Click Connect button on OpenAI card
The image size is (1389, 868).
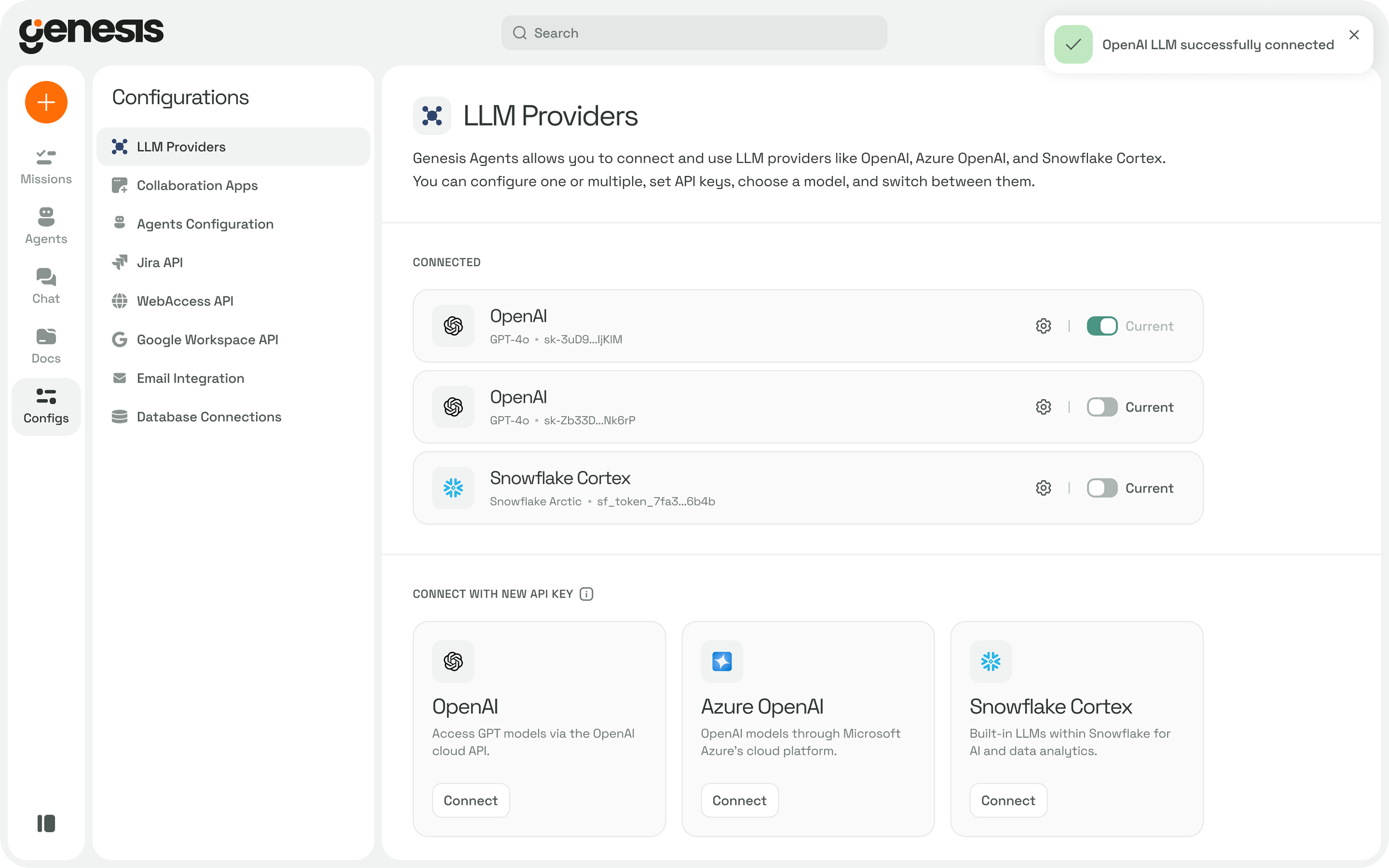click(471, 800)
